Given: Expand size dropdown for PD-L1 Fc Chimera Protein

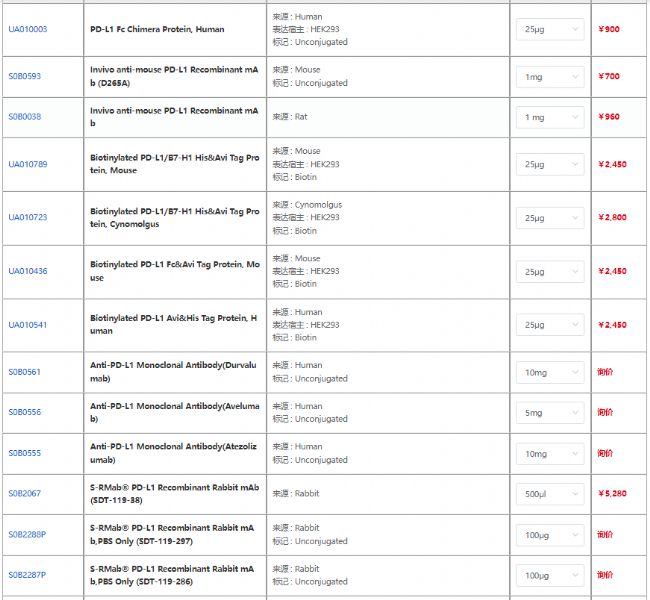Looking at the screenshot, I should point(550,30).
